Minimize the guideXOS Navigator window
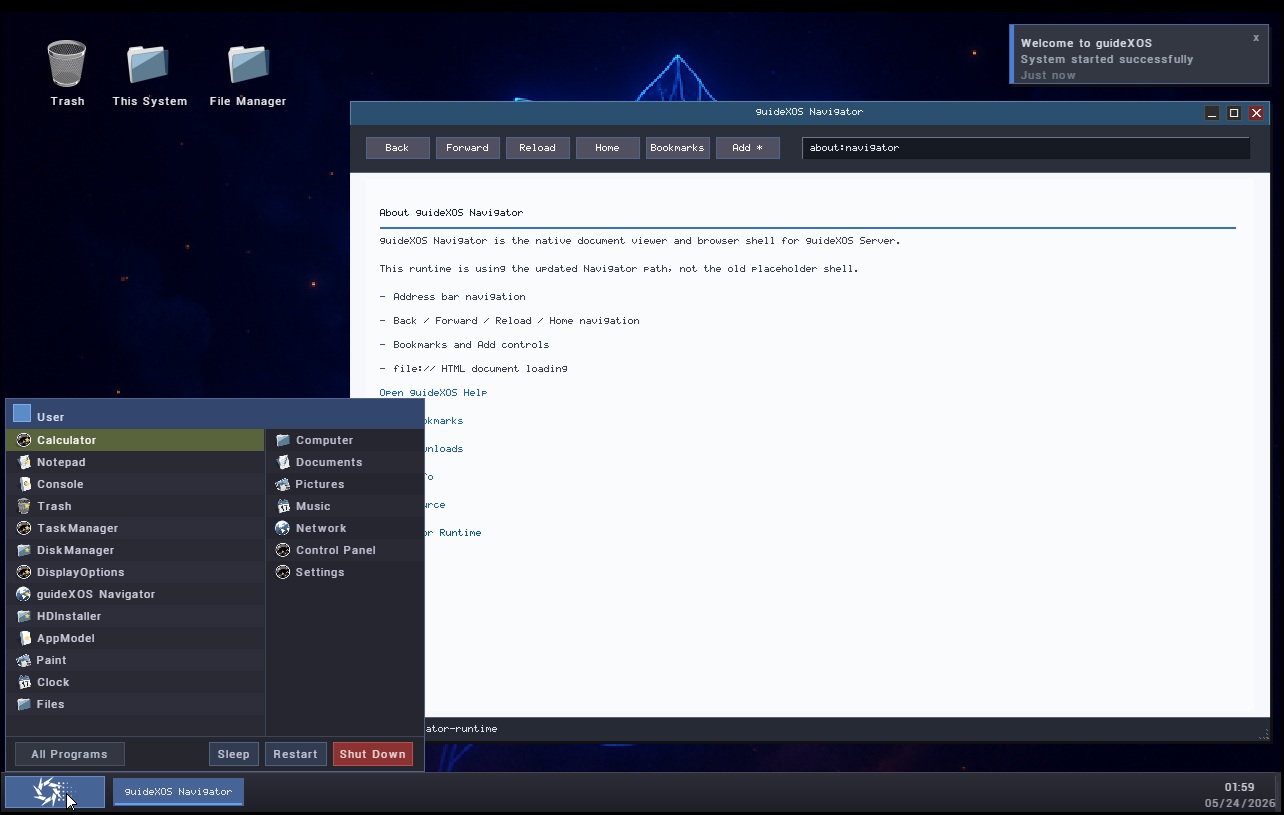The width and height of the screenshot is (1284, 815). (1212, 113)
